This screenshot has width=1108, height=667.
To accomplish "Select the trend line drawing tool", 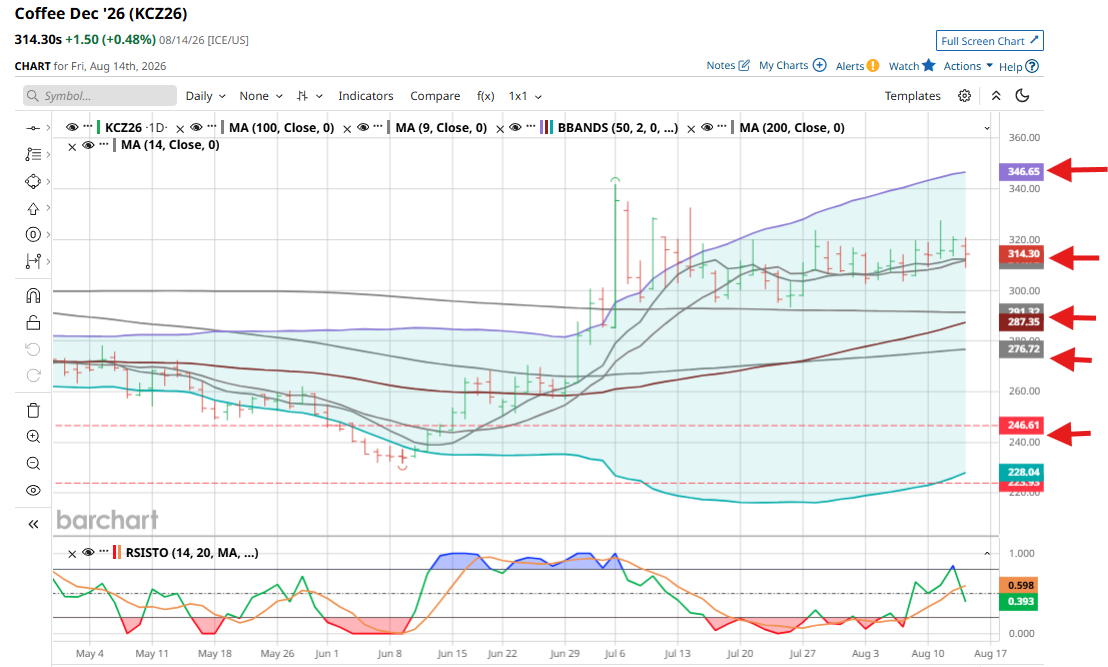I will point(33,128).
